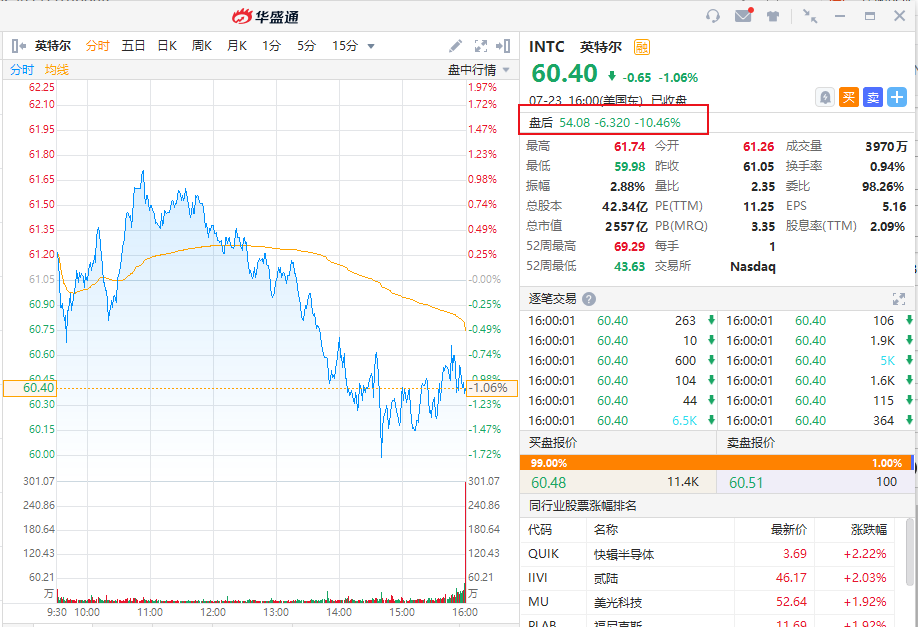Screen dimensions: 918x627
Task: Click the 交易所 value Nasdaq
Action: (x=753, y=266)
